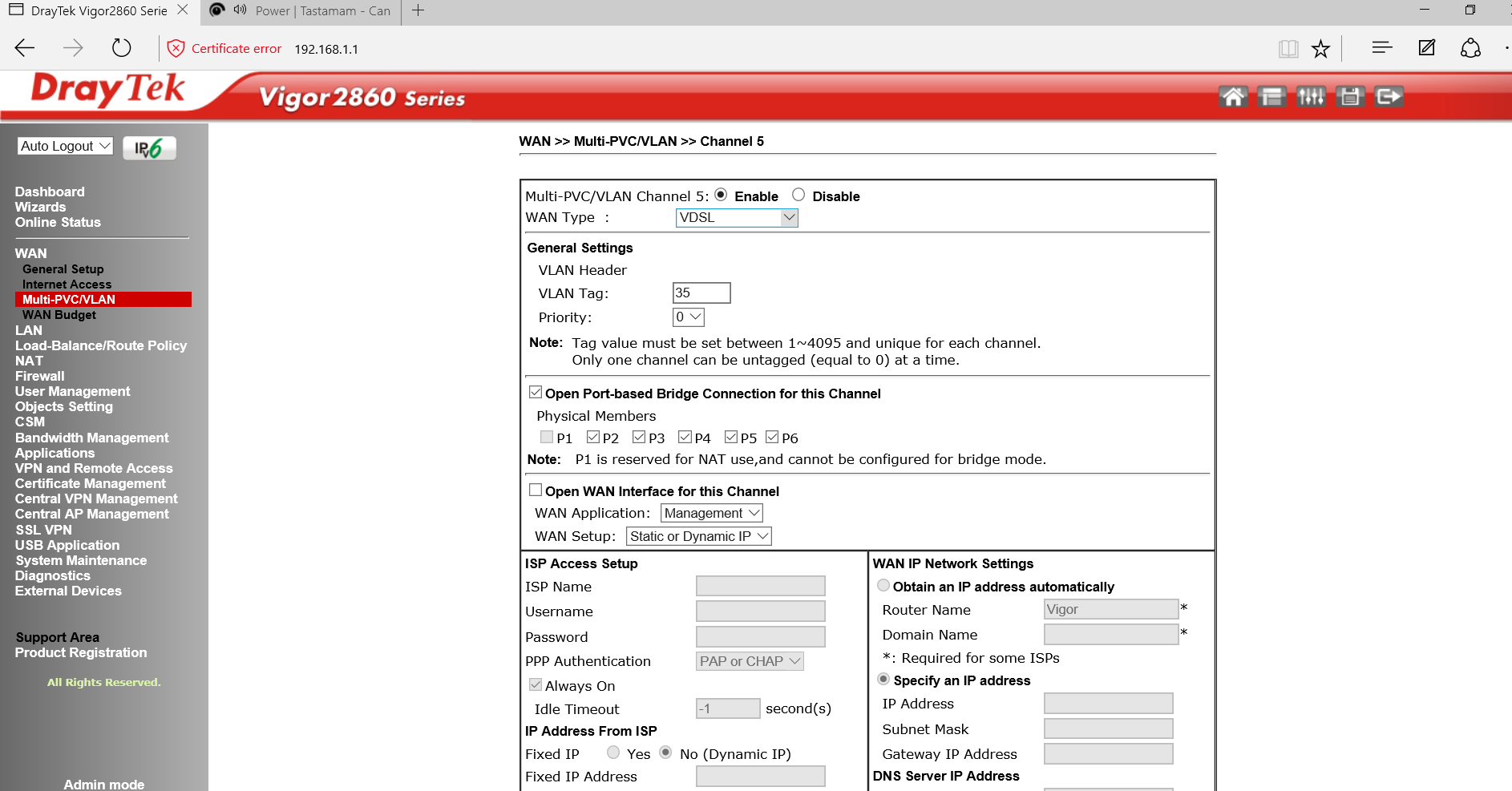Click the layout panel icon in header

(x=1271, y=97)
